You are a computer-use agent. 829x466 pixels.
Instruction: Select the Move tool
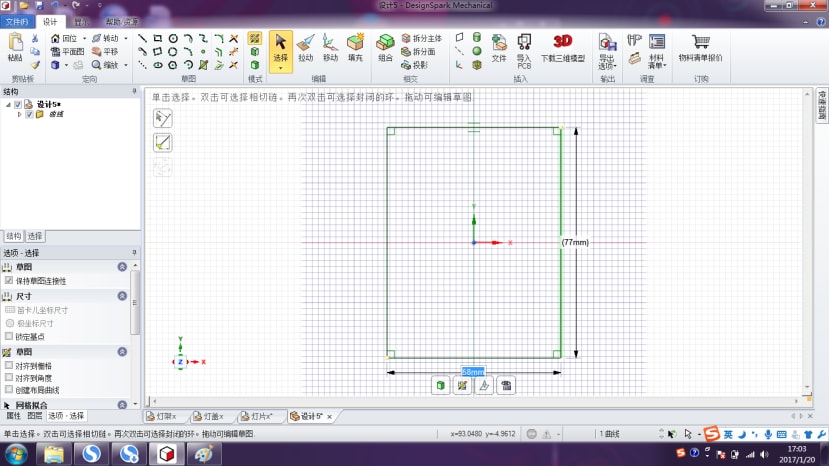click(x=330, y=48)
